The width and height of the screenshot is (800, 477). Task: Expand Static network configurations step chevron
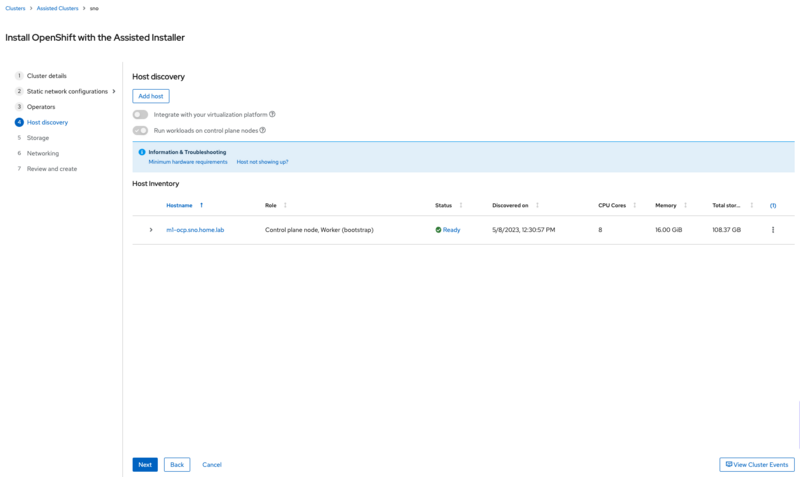tap(114, 91)
